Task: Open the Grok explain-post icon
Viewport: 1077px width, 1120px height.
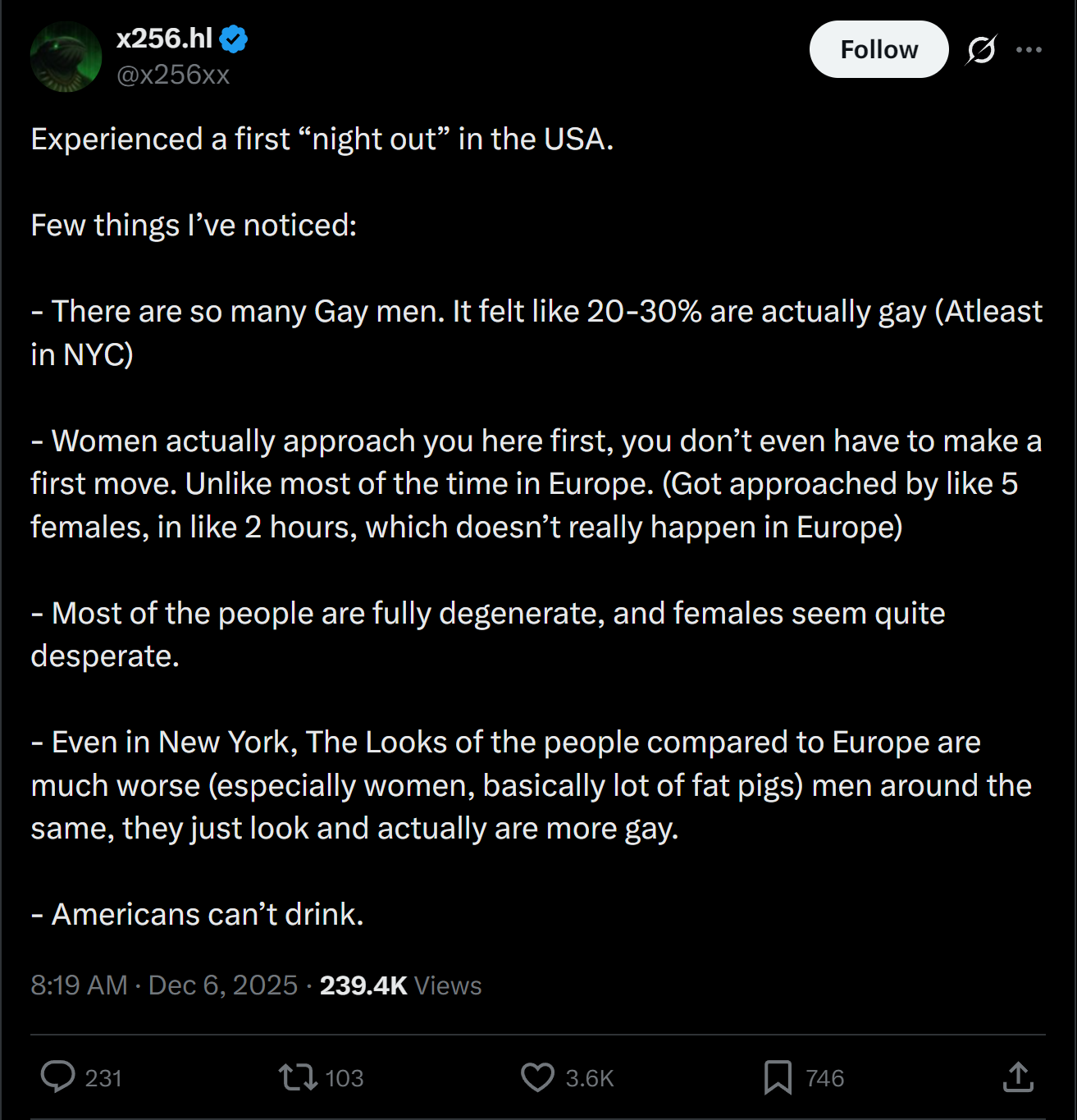Action: (x=981, y=50)
